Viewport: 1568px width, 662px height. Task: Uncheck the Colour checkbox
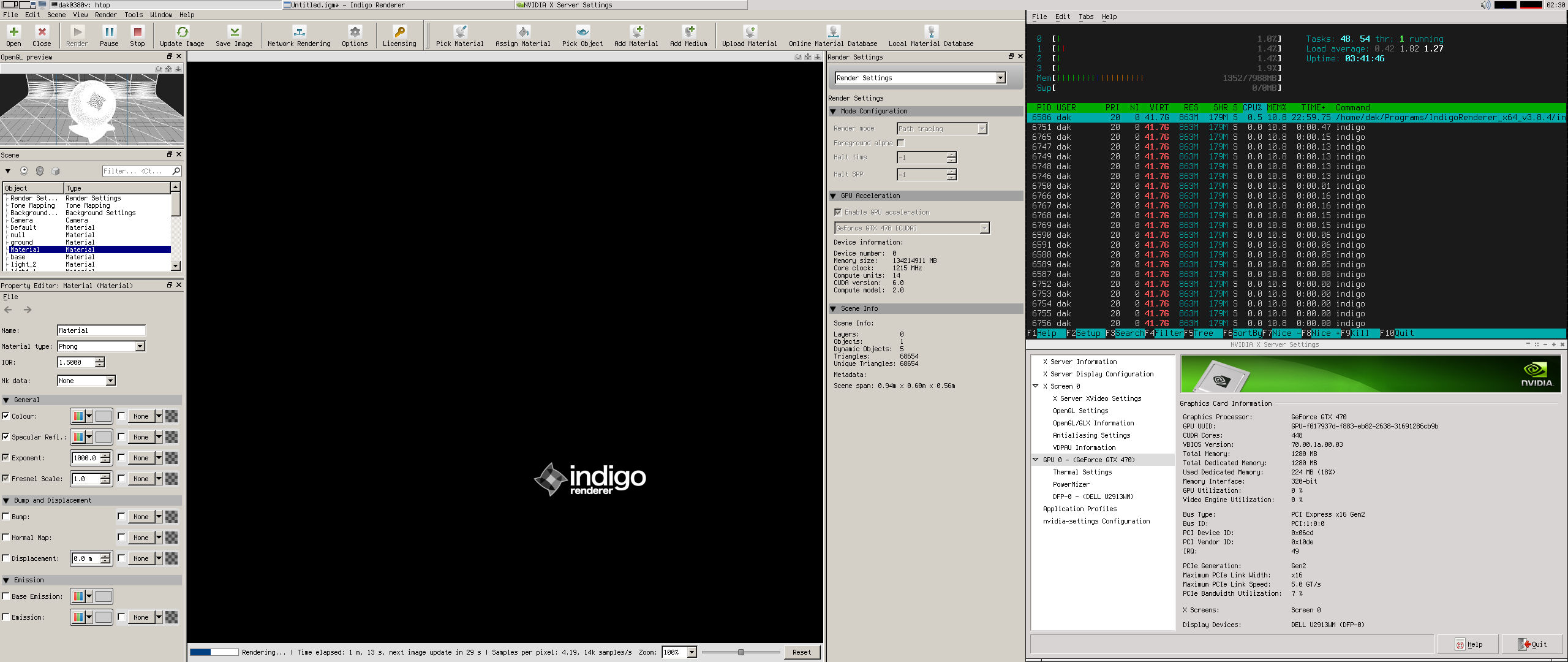[x=6, y=416]
